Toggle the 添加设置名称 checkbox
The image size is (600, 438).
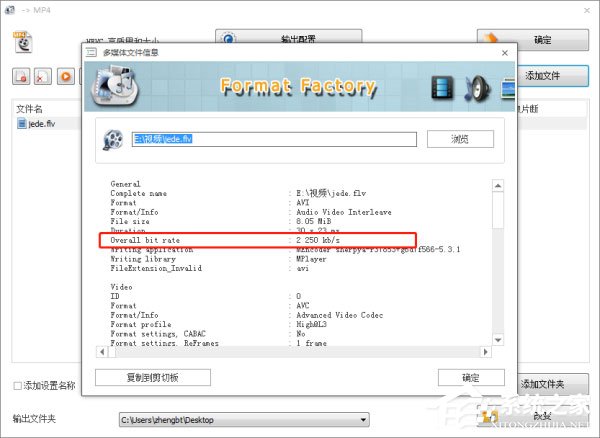(18, 386)
